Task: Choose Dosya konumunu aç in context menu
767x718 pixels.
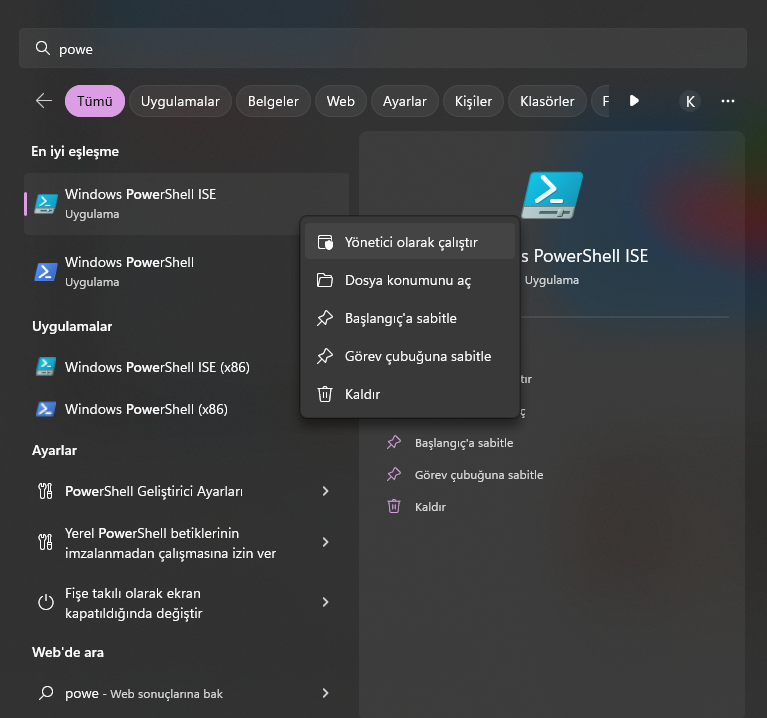Action: 410,280
